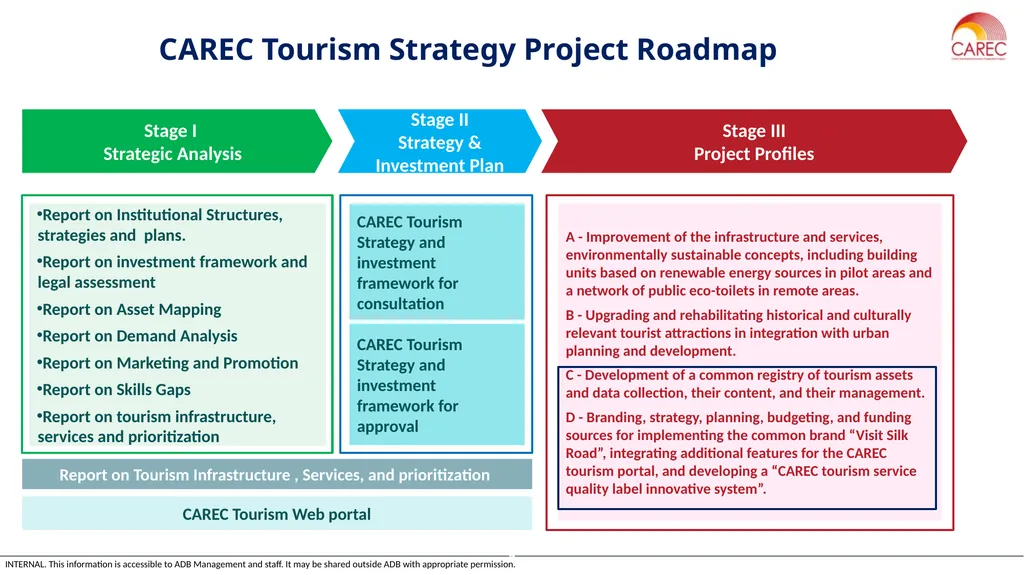
Task: Select the Stage I Strategic Analysis arrow
Action: (x=176, y=141)
